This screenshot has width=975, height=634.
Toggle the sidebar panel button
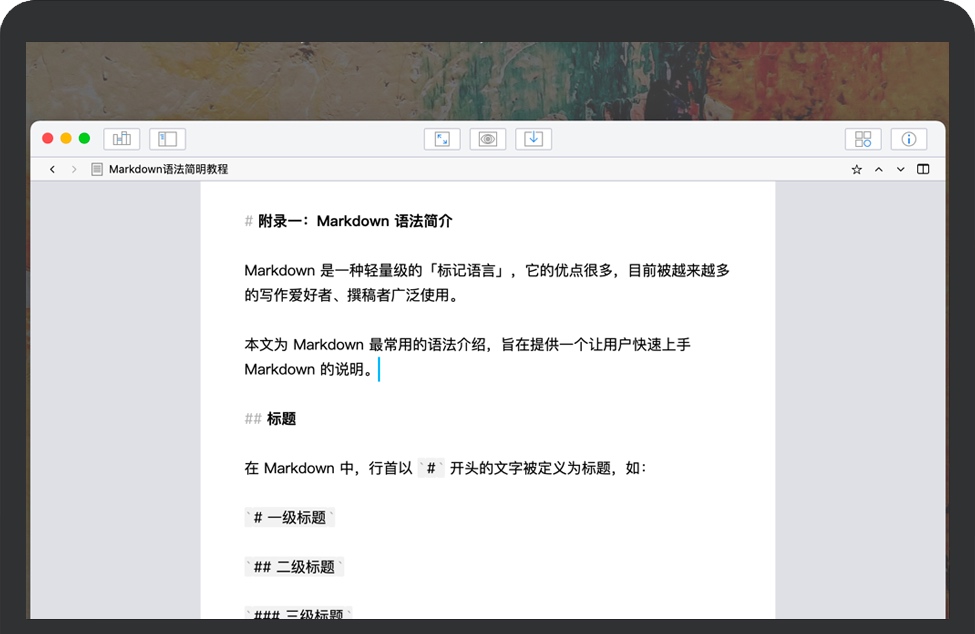click(168, 139)
